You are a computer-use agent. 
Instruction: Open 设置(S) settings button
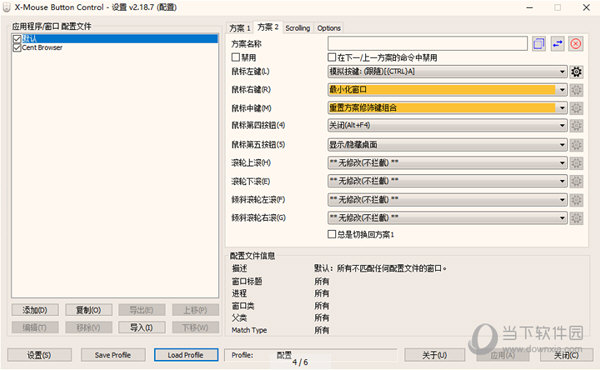[39, 355]
